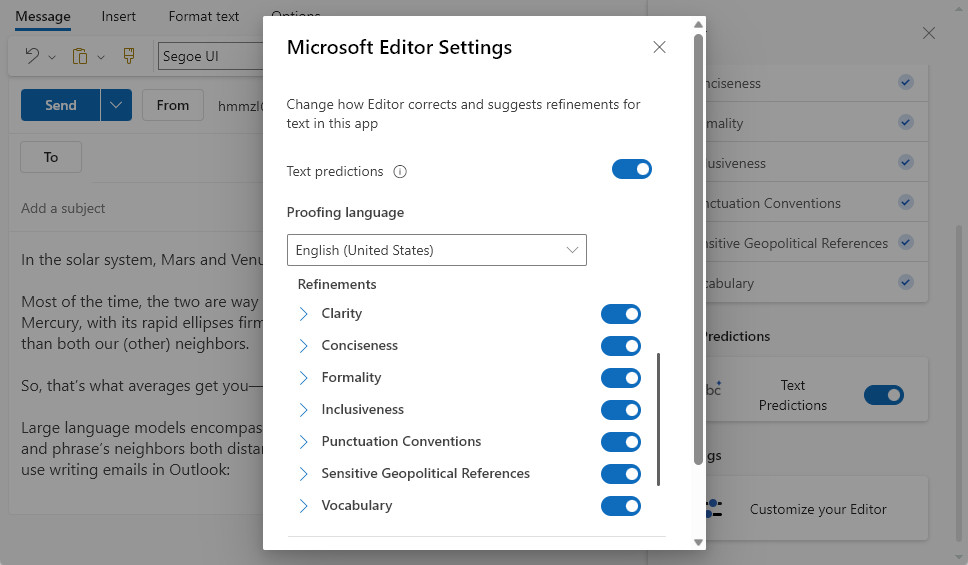Click the paste clipboard icon
The height and width of the screenshot is (565, 968).
point(80,56)
